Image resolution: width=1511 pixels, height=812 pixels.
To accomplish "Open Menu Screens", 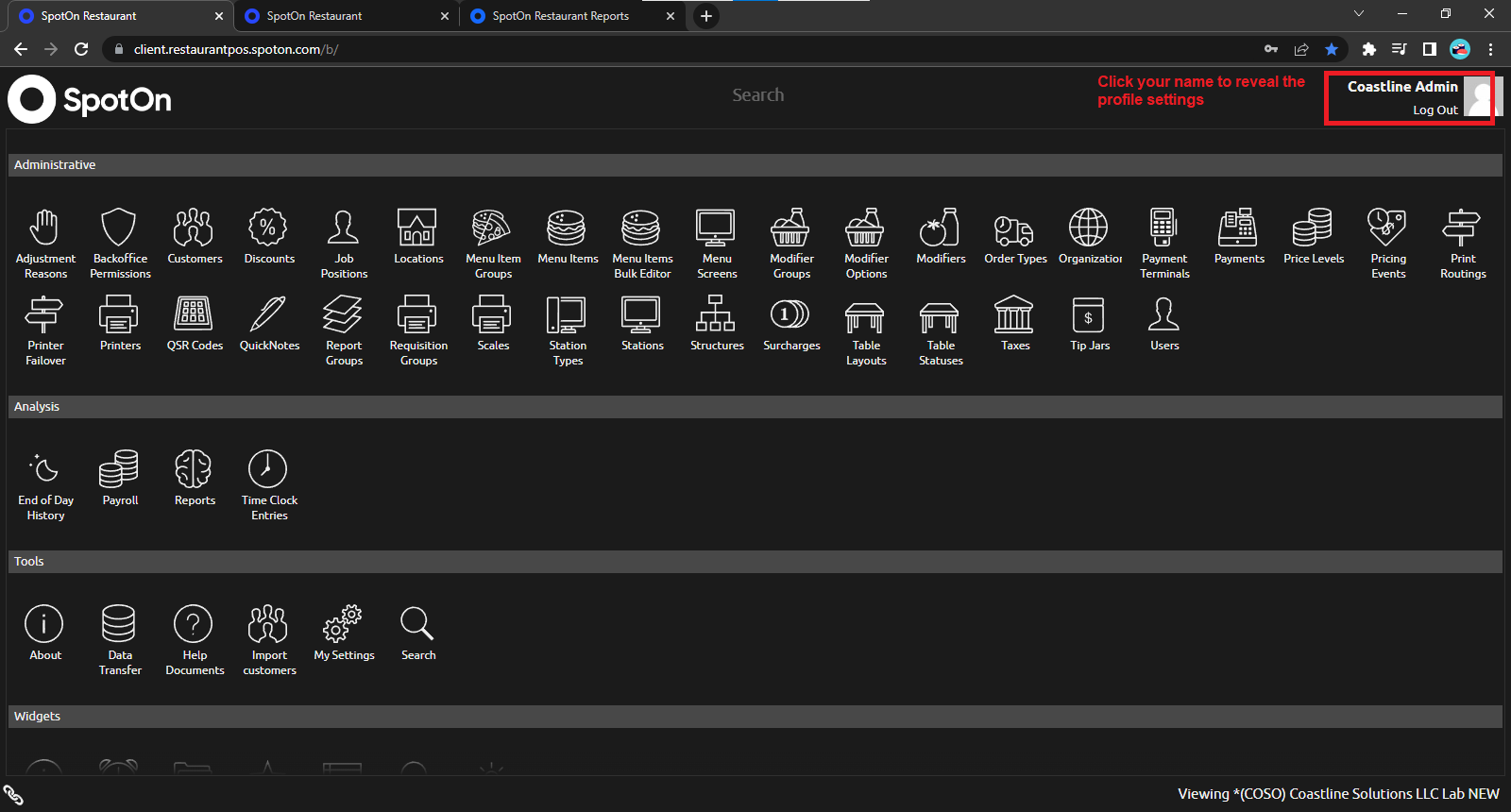I will pyautogui.click(x=717, y=244).
